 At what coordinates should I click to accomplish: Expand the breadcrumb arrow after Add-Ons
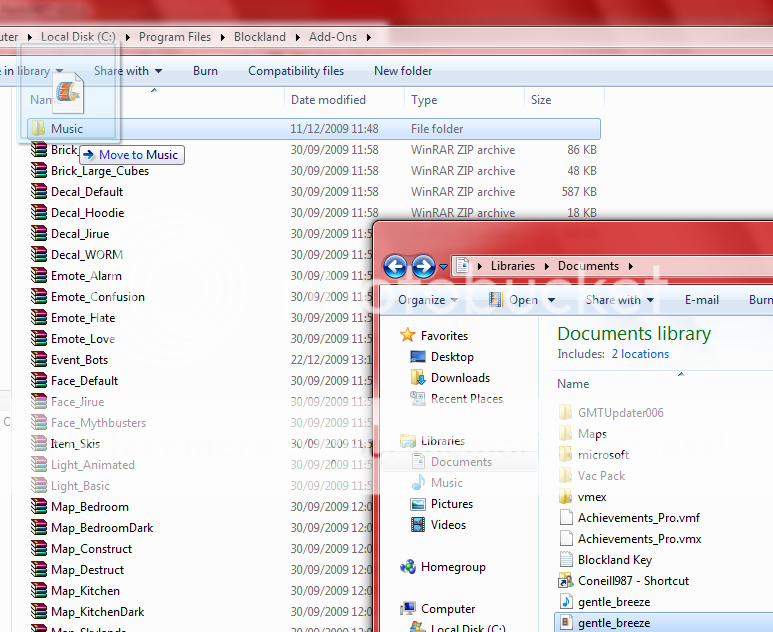tap(369, 37)
